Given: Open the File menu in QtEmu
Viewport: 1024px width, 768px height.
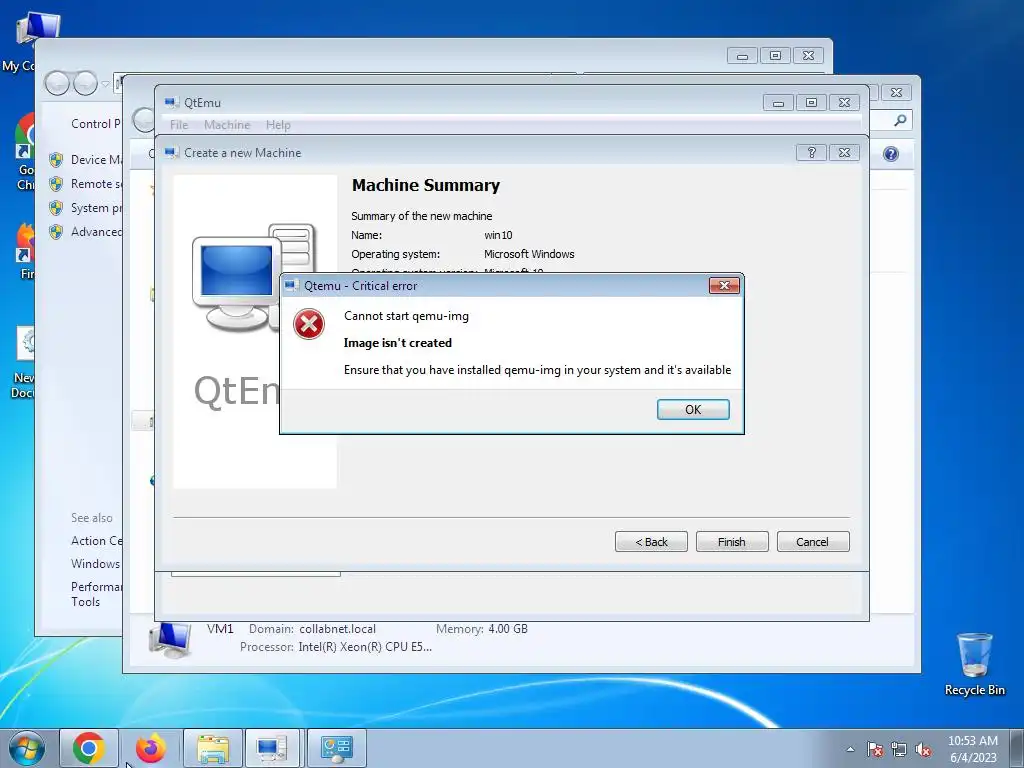Looking at the screenshot, I should pos(179,125).
